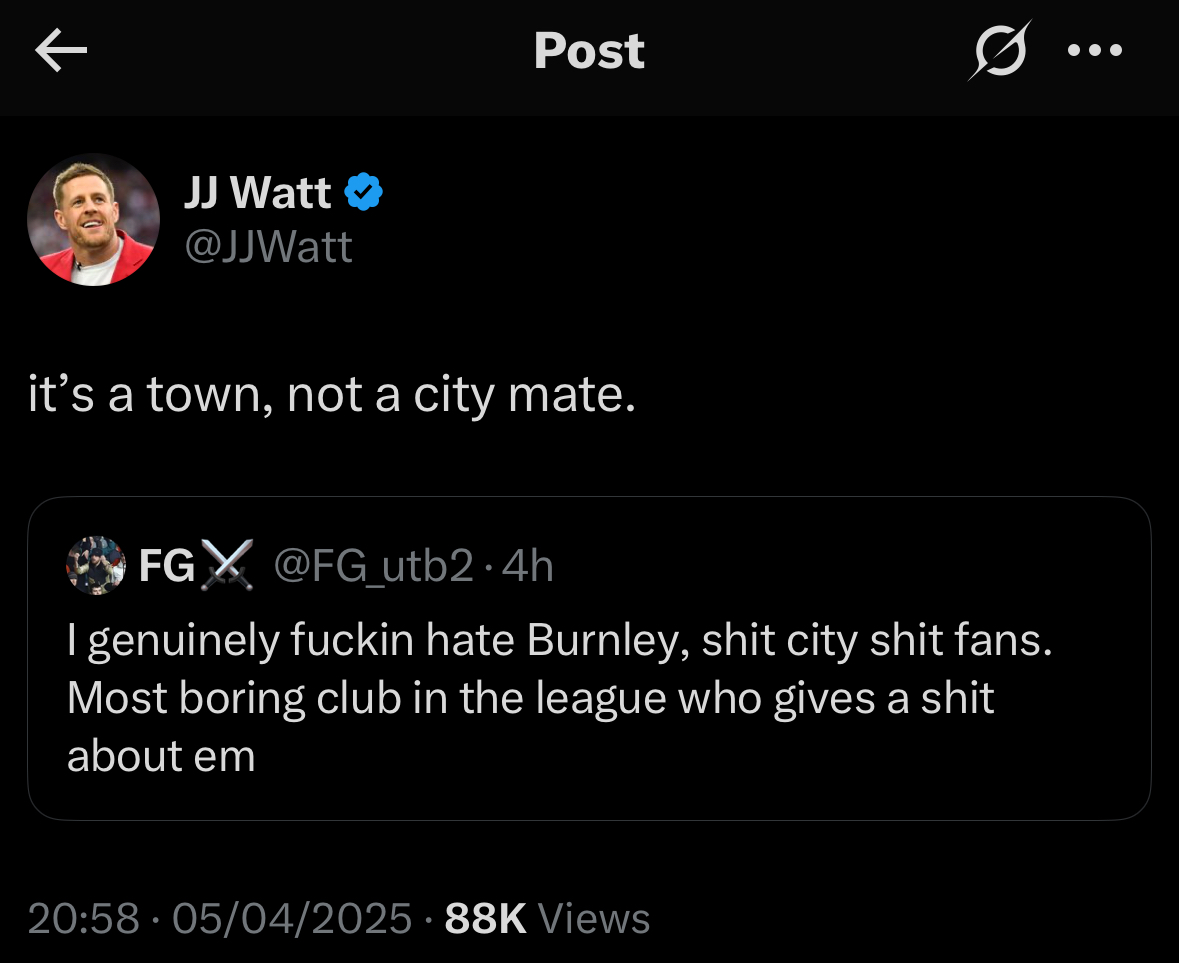Tap the "about em" quoted text line
Viewport: 1179px width, 963px height.
pyautogui.click(x=161, y=756)
